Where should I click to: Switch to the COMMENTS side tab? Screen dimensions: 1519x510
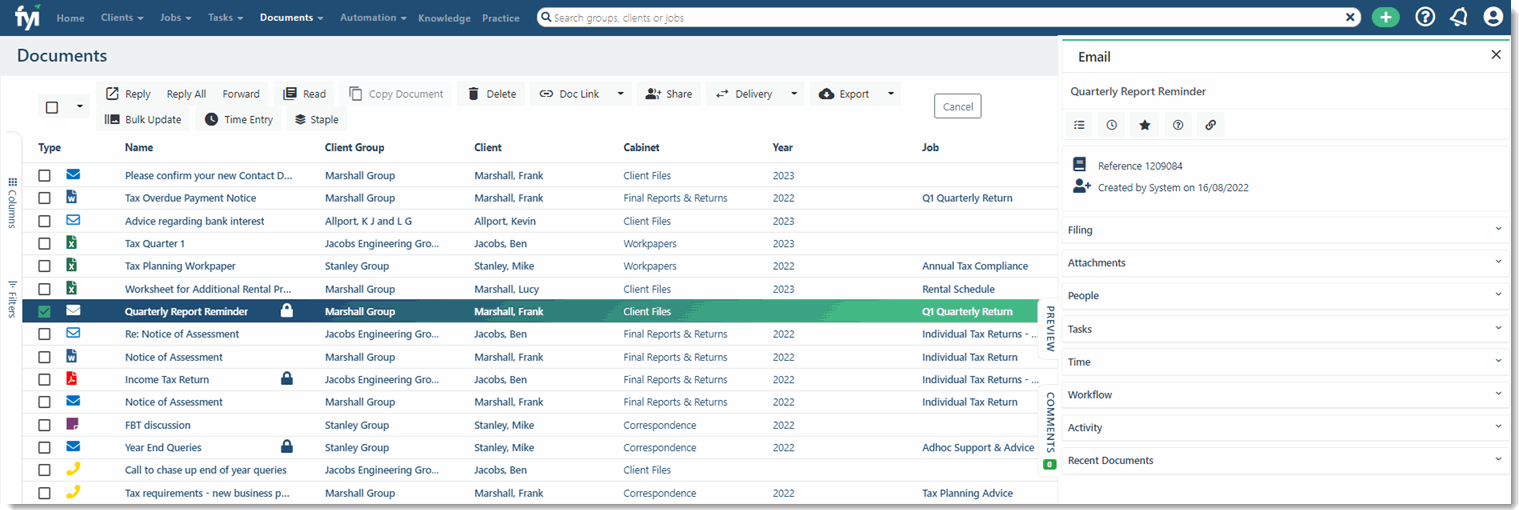1049,429
